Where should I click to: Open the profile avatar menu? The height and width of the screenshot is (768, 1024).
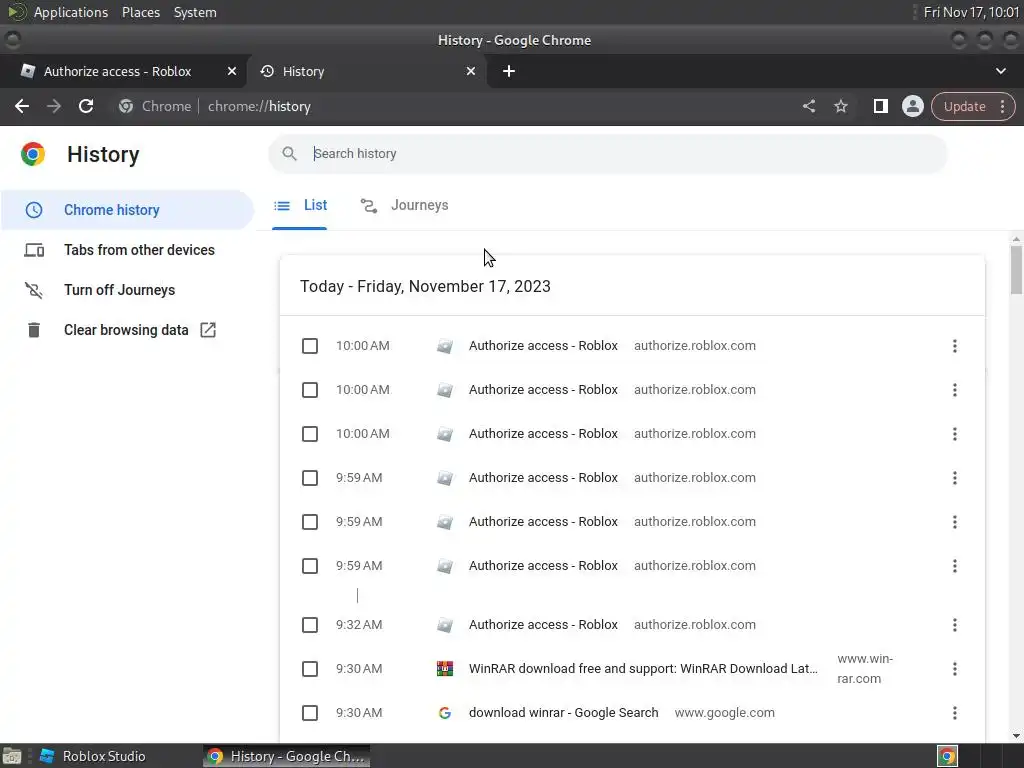912,106
